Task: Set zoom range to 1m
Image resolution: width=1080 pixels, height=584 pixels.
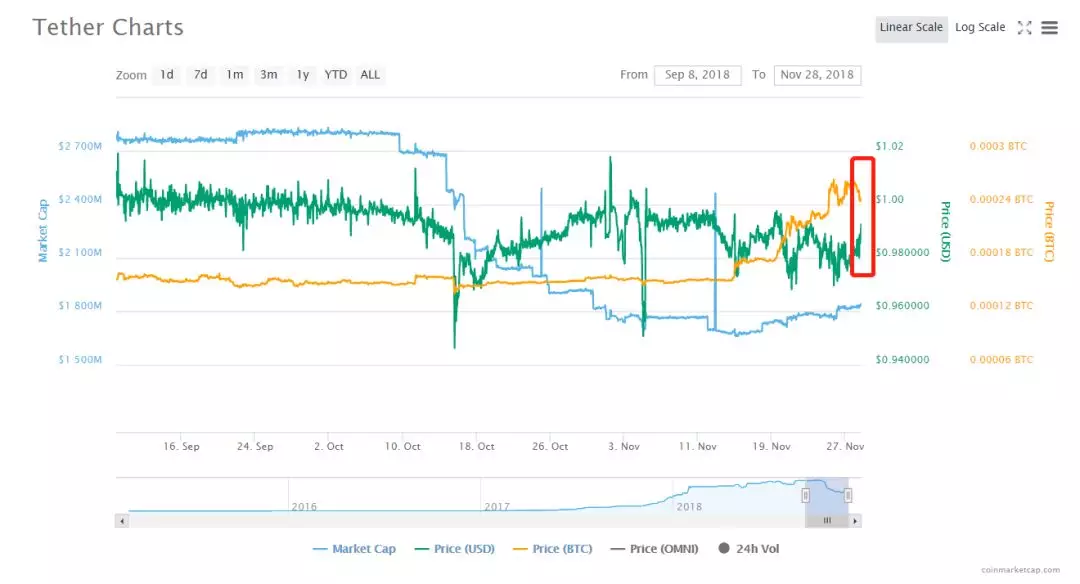Action: 234,74
